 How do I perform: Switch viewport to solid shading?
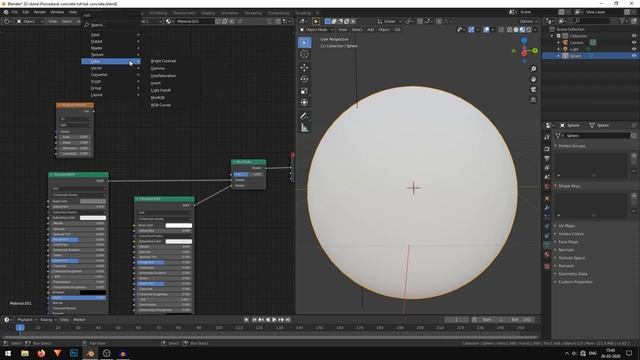point(516,30)
